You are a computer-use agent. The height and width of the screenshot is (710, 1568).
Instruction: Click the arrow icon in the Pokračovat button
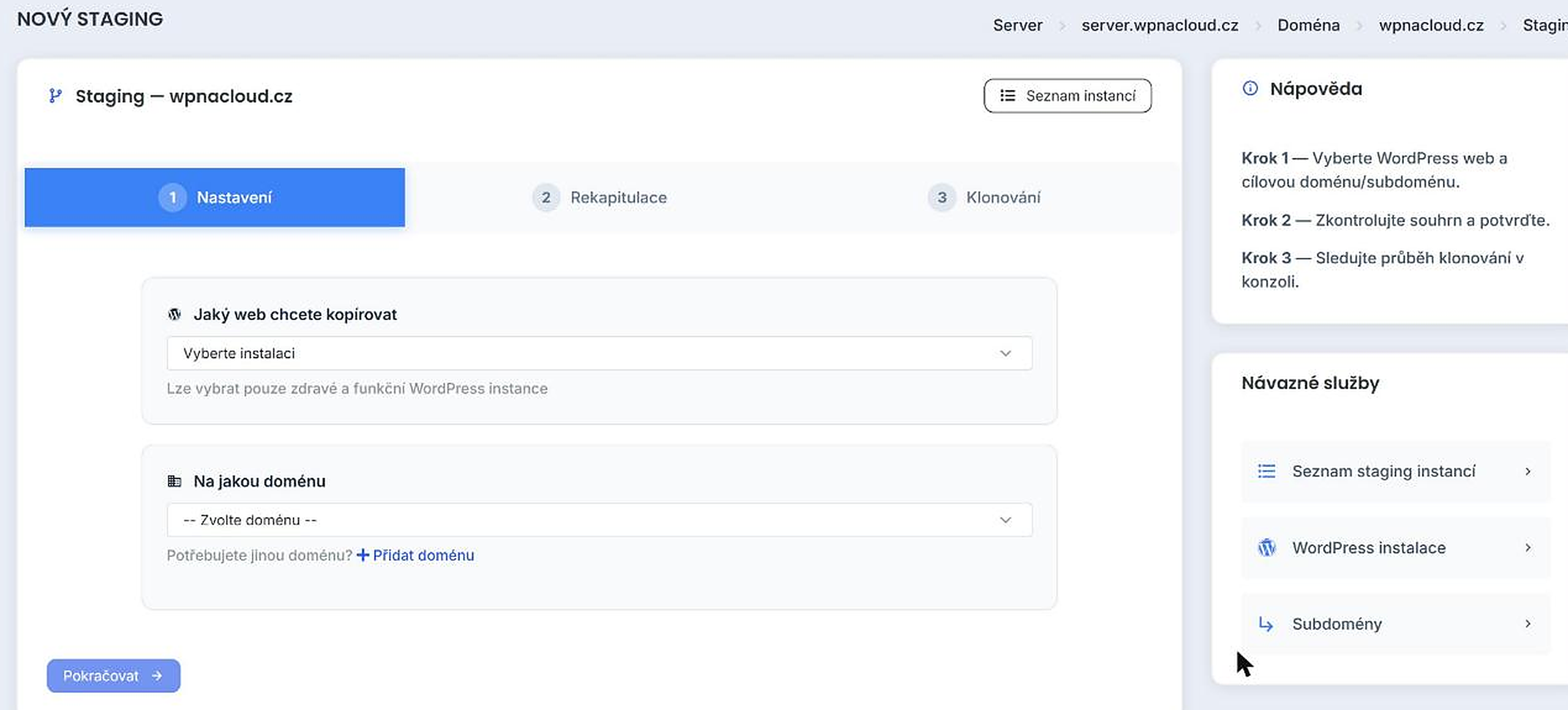click(157, 676)
